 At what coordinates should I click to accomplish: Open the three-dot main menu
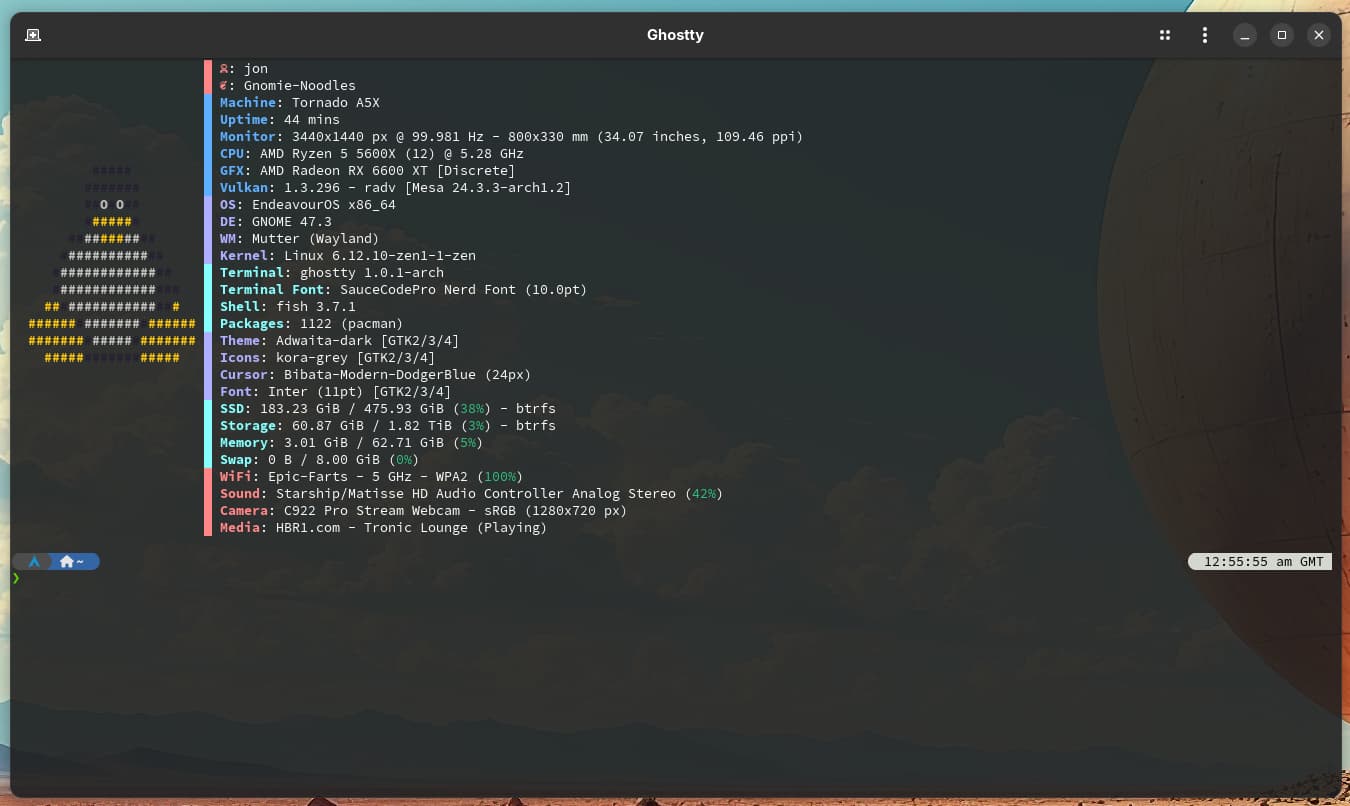[1204, 35]
